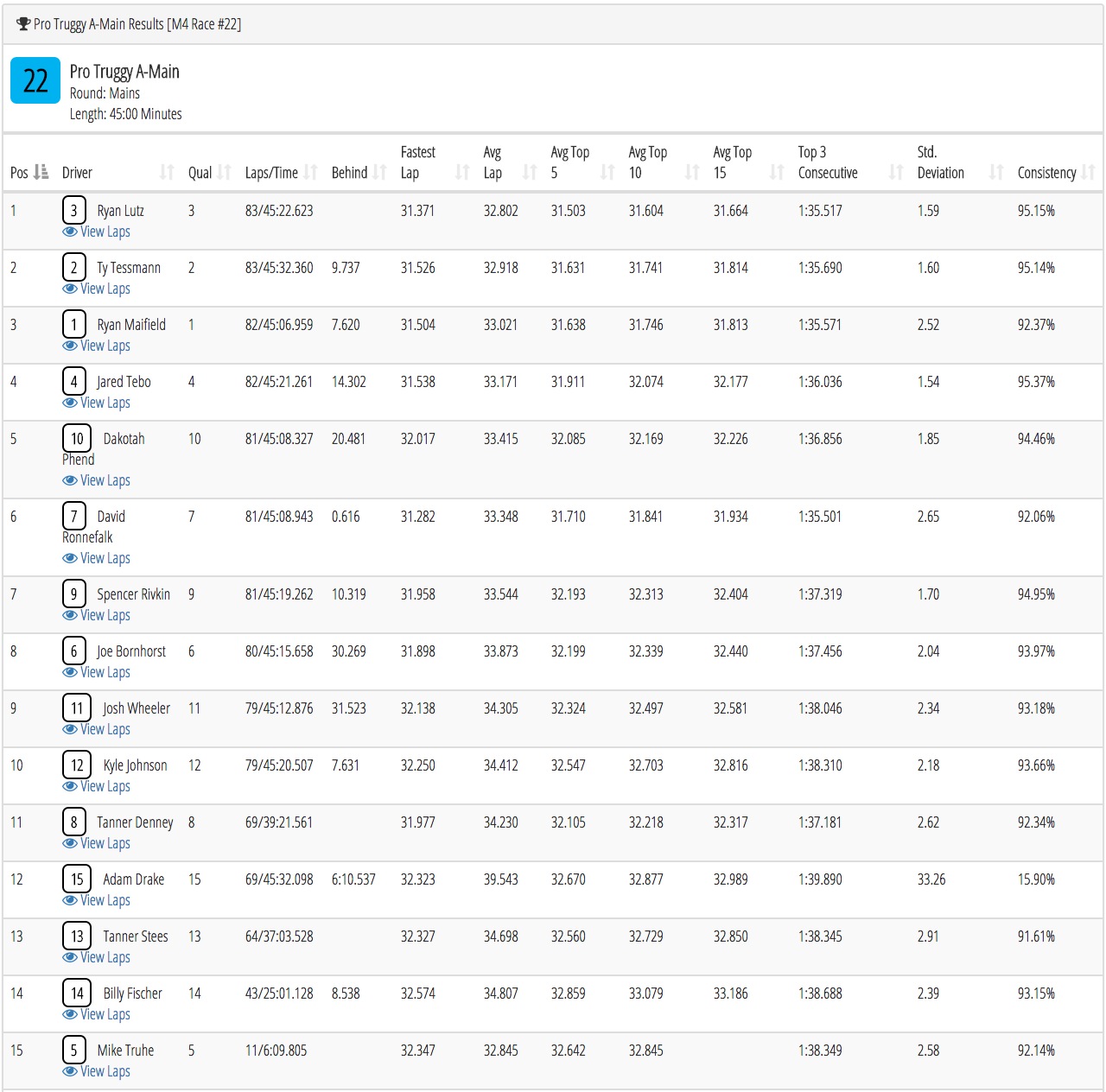
Task: Click driver name Billy Fischer
Action: tap(133, 994)
